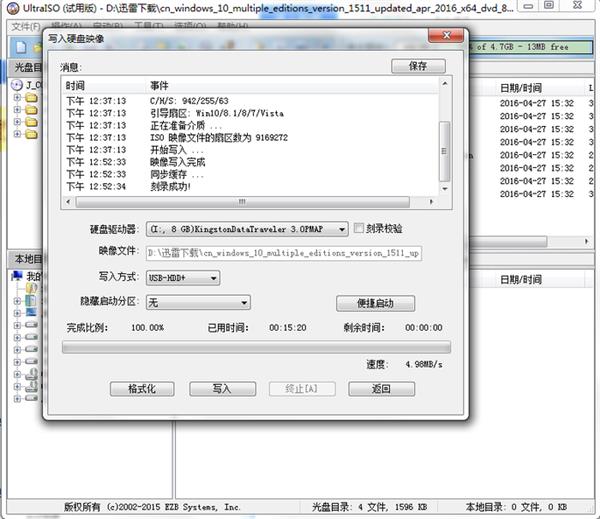Click the 光盘目录: 4 文件, 1596 KB status
600x519 pixels.
point(369,507)
